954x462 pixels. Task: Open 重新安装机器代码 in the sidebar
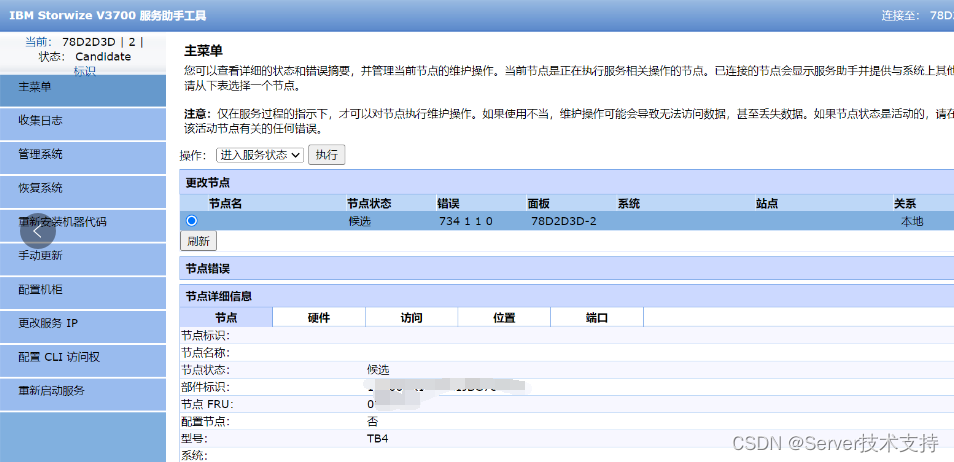point(83,225)
